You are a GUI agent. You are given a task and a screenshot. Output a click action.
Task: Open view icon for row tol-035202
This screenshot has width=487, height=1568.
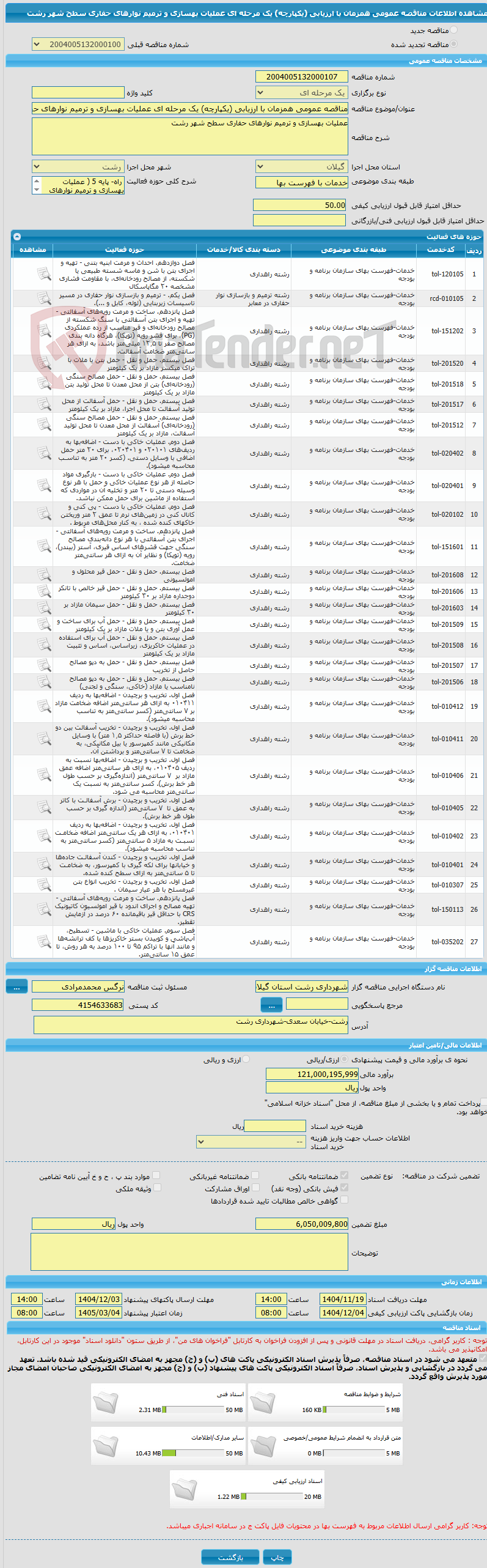coord(44,942)
